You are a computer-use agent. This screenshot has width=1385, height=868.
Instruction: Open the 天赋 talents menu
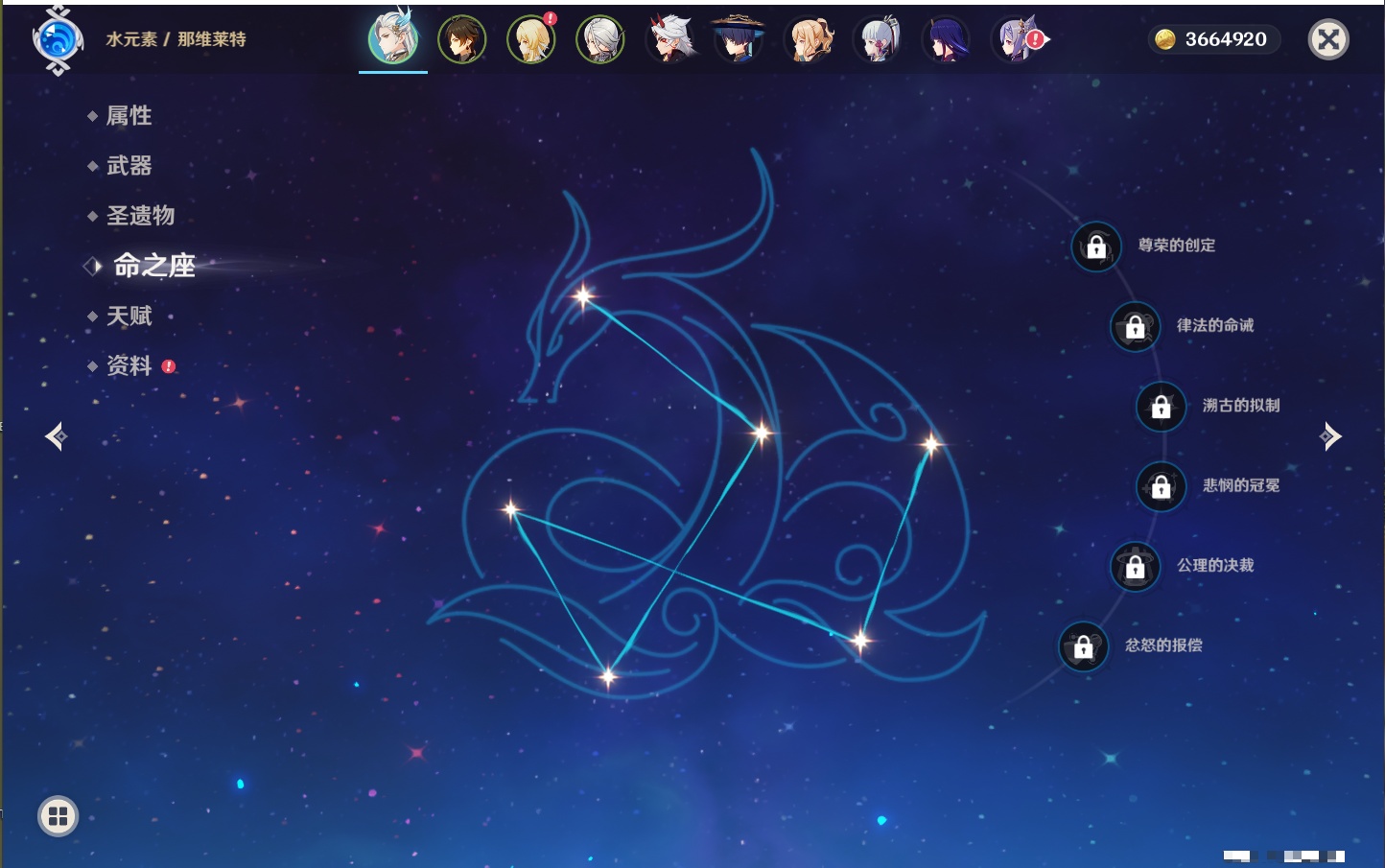coord(129,316)
